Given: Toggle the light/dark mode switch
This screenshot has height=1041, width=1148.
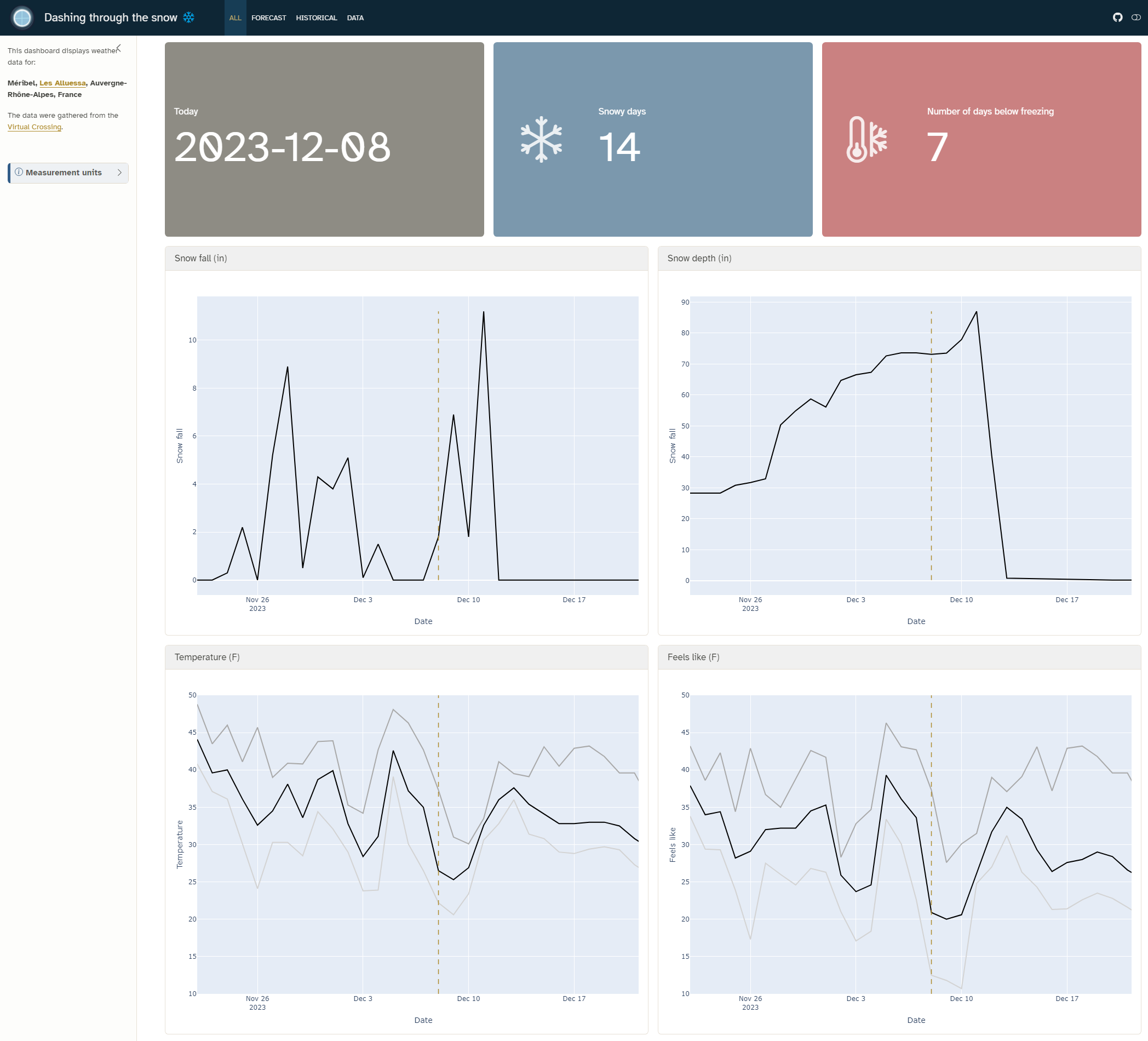Looking at the screenshot, I should (x=1135, y=18).
